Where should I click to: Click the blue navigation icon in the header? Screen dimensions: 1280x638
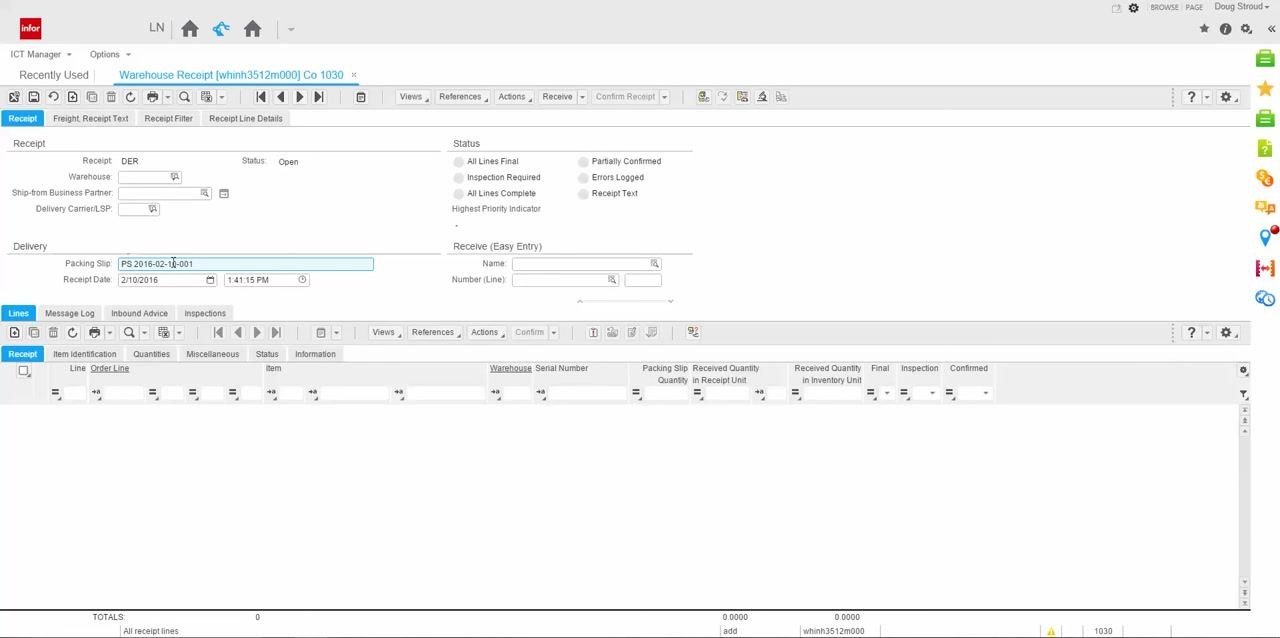click(x=221, y=29)
